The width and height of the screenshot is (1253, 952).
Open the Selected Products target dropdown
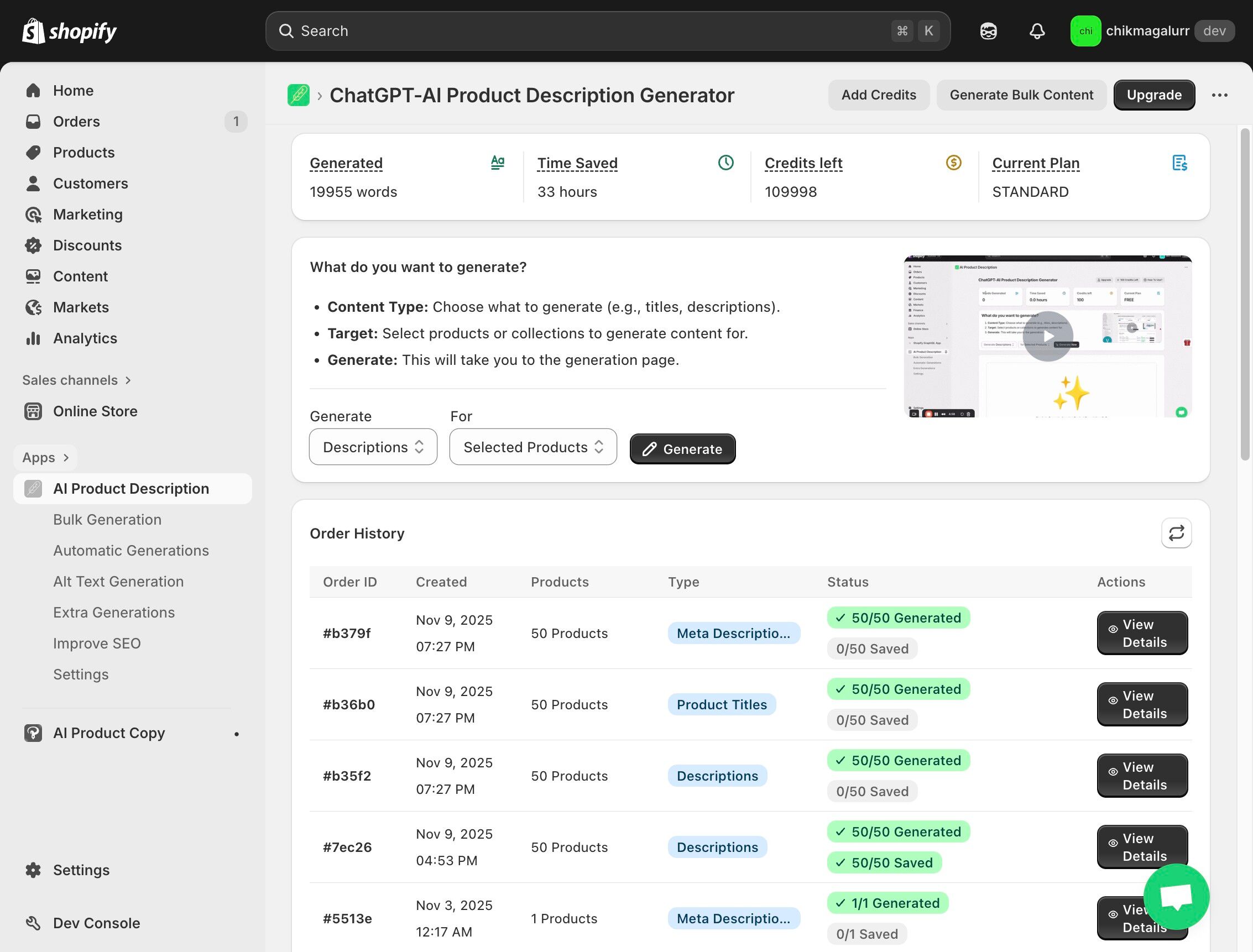[x=532, y=447]
